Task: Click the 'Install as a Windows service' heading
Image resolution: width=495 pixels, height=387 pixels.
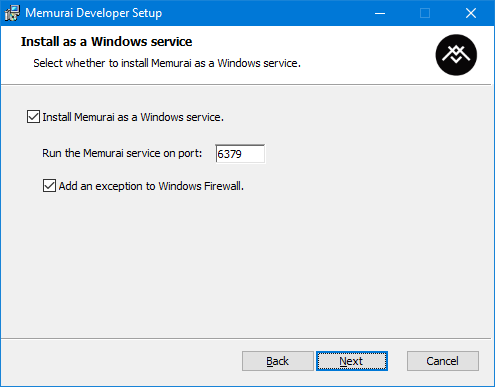Action: (x=106, y=42)
